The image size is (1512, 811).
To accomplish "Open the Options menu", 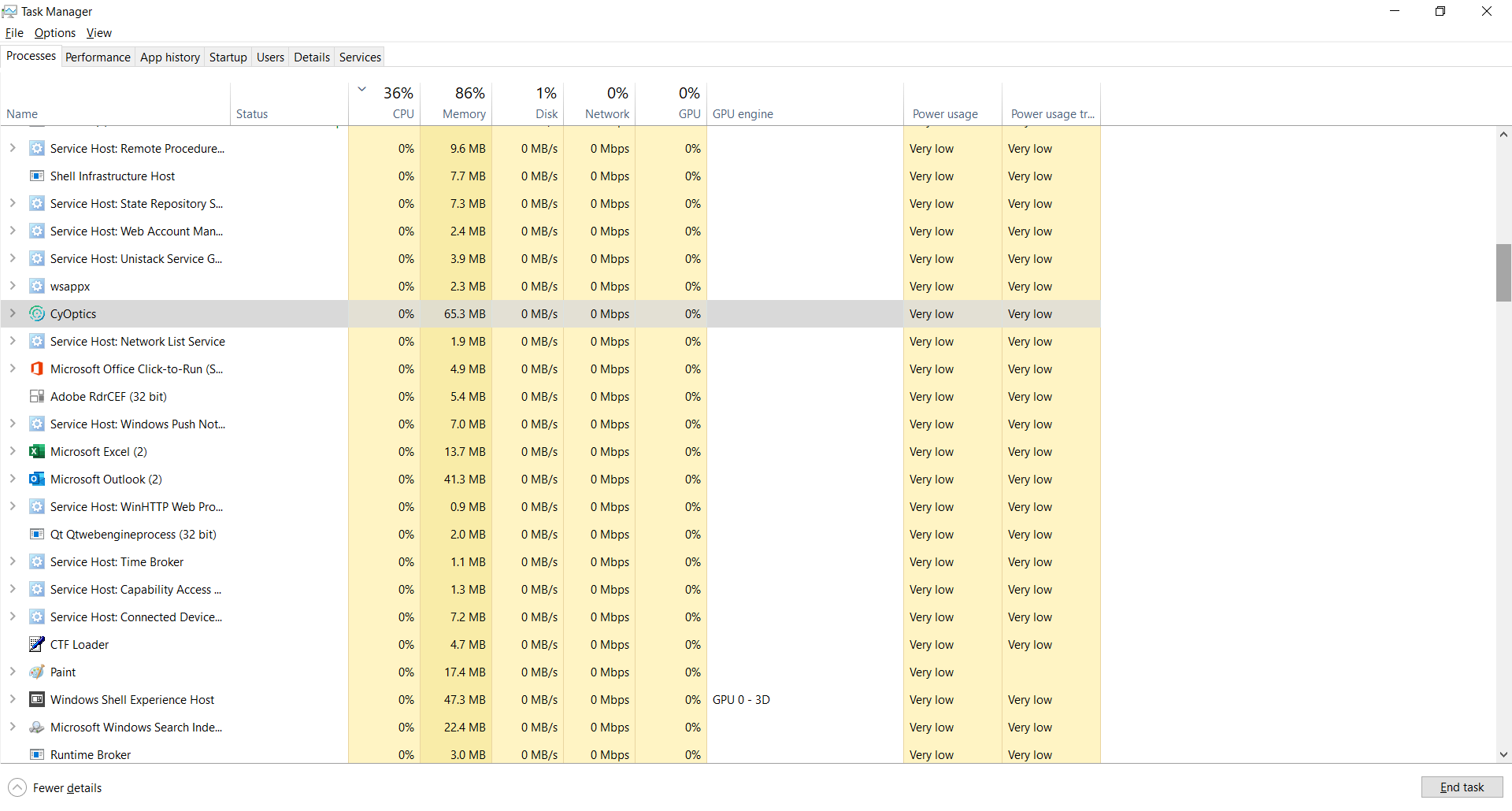I will pos(54,32).
